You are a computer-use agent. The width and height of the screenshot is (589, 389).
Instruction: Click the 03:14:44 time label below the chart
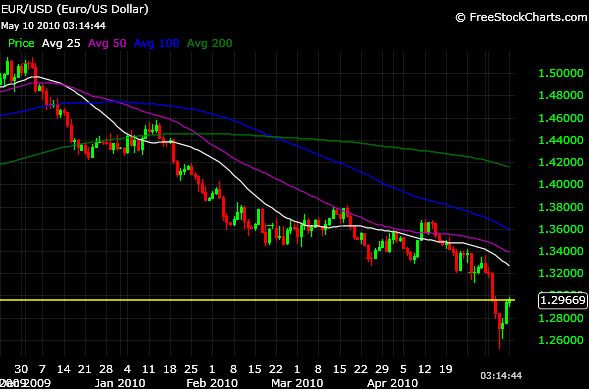pos(501,375)
